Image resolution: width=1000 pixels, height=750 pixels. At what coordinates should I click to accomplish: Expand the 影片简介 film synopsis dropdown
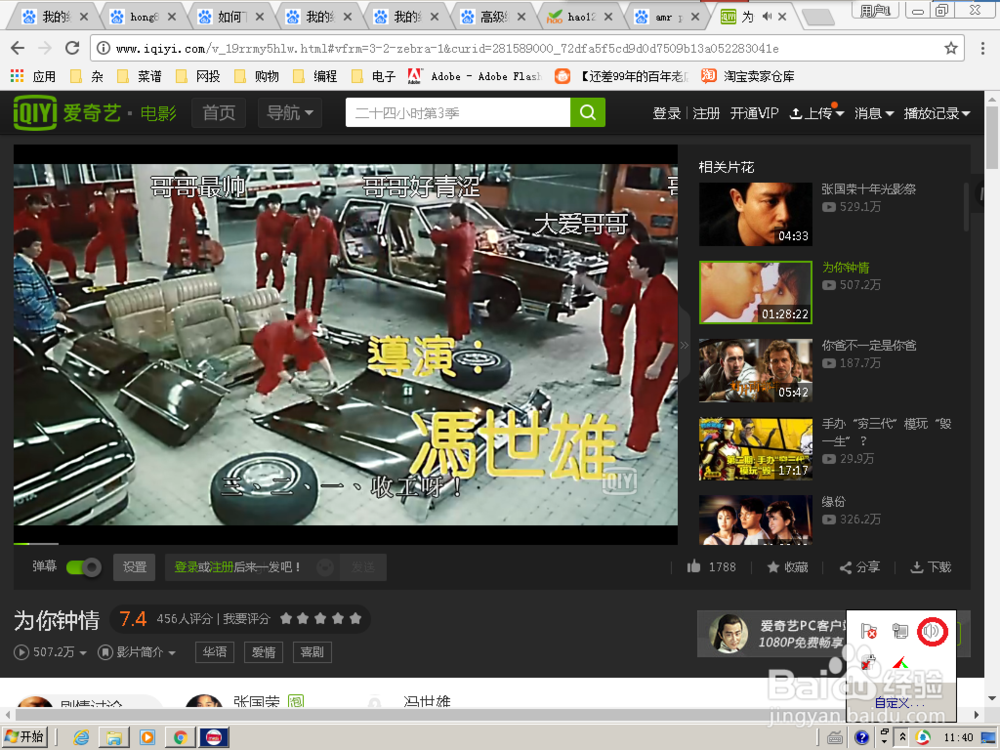[172, 652]
